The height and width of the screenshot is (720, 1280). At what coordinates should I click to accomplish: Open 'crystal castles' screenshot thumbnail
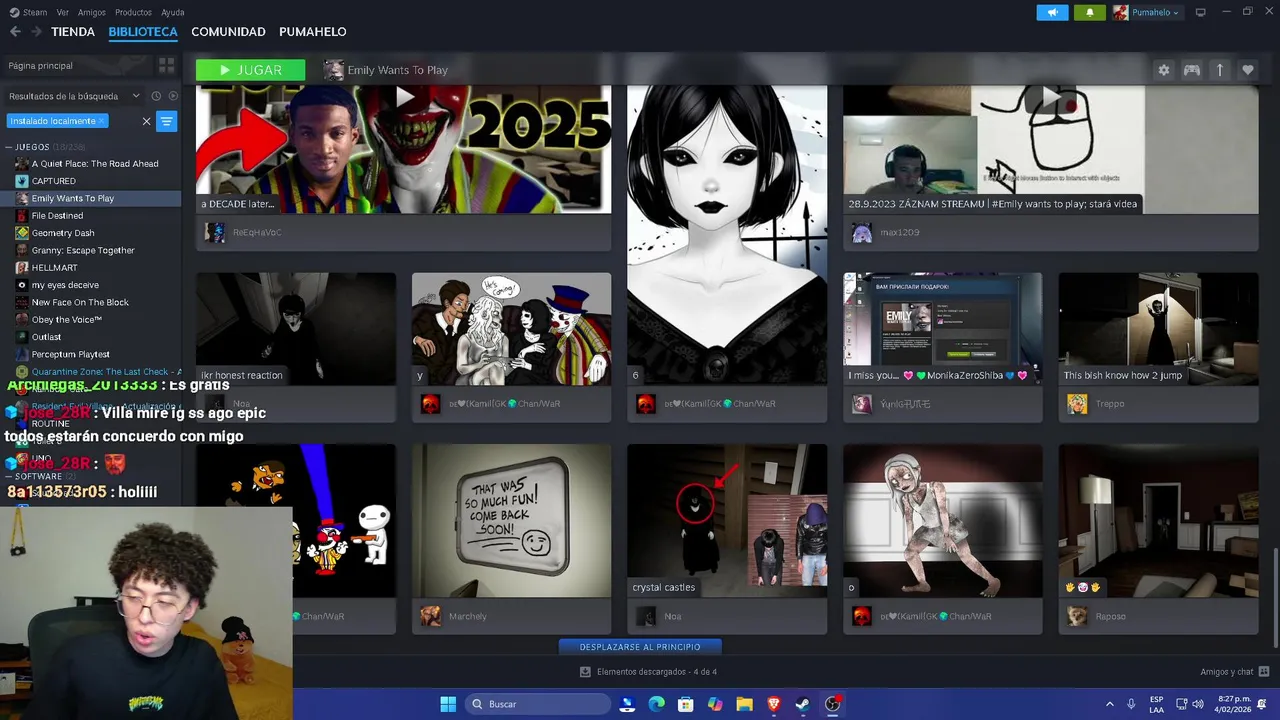tap(727, 521)
